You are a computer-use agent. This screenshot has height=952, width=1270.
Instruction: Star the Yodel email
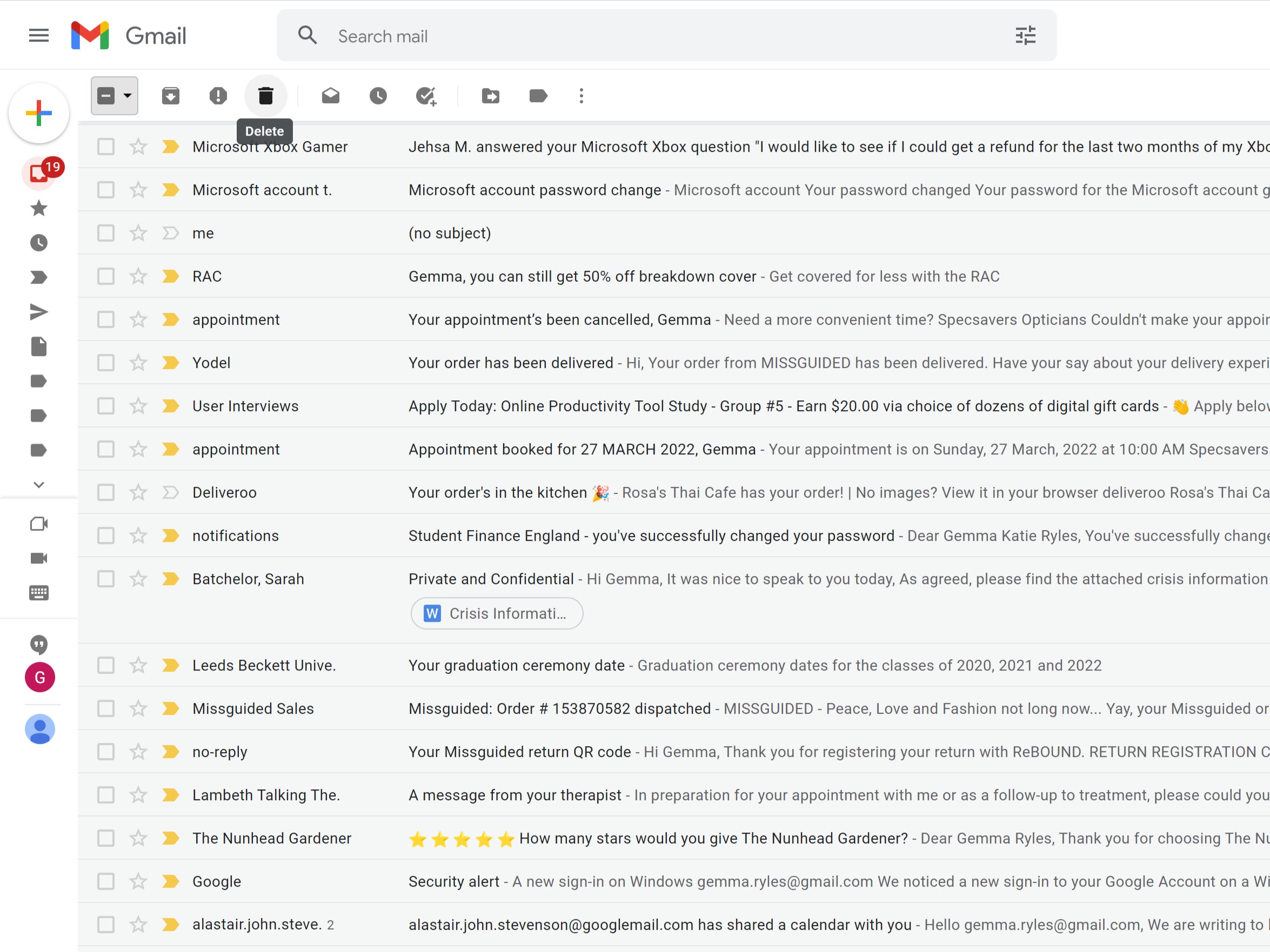point(138,363)
